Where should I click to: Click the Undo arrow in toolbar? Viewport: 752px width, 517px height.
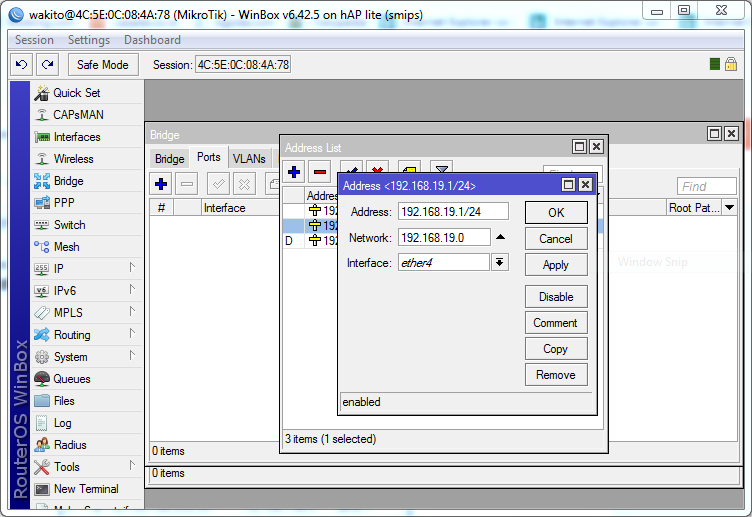click(x=22, y=64)
